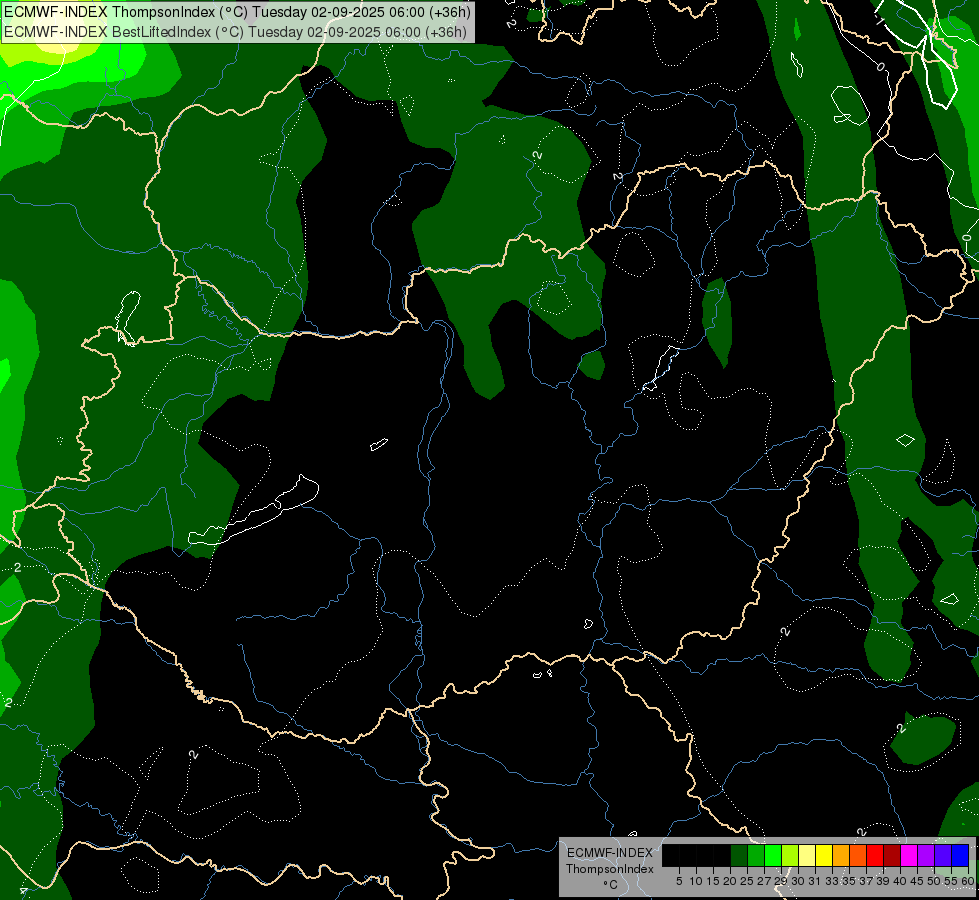The width and height of the screenshot is (979, 900).
Task: Click the magenta 40-45 legend swatch
Action: pyautogui.click(x=909, y=855)
